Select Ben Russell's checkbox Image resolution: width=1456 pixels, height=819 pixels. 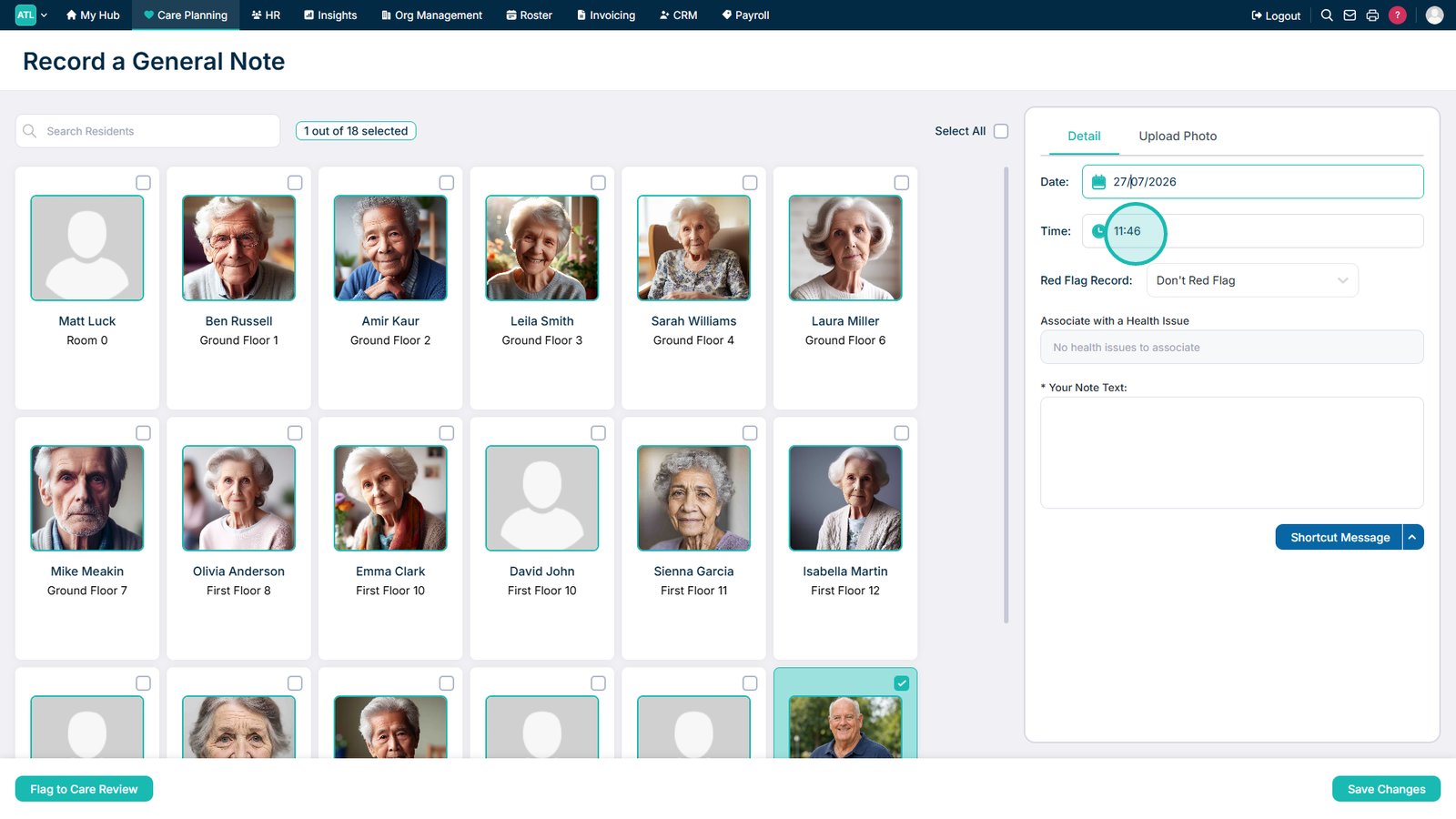point(295,183)
